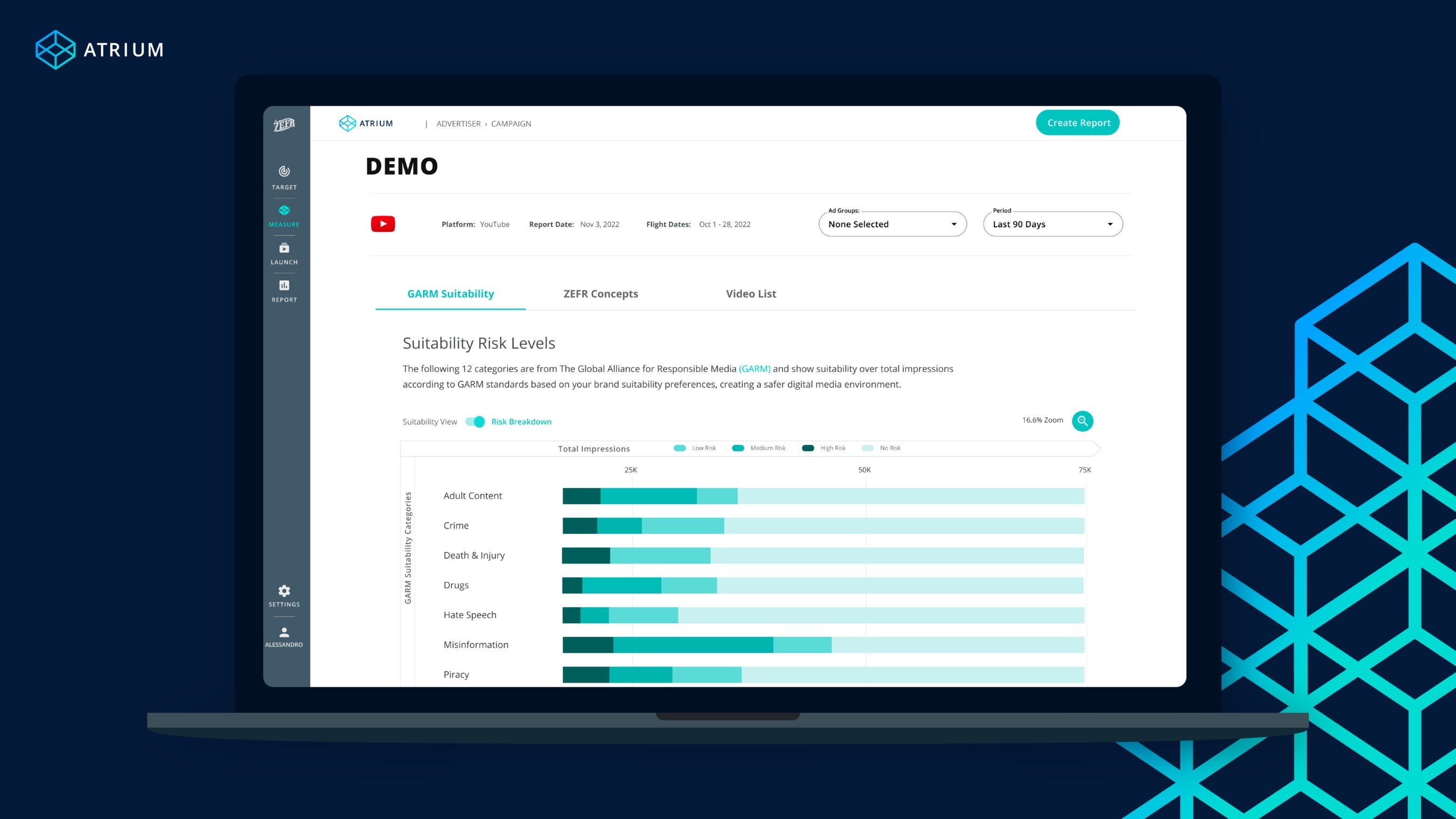The image size is (1456, 819).
Task: Click the Misinformation medium risk bar segment
Action: [x=692, y=644]
